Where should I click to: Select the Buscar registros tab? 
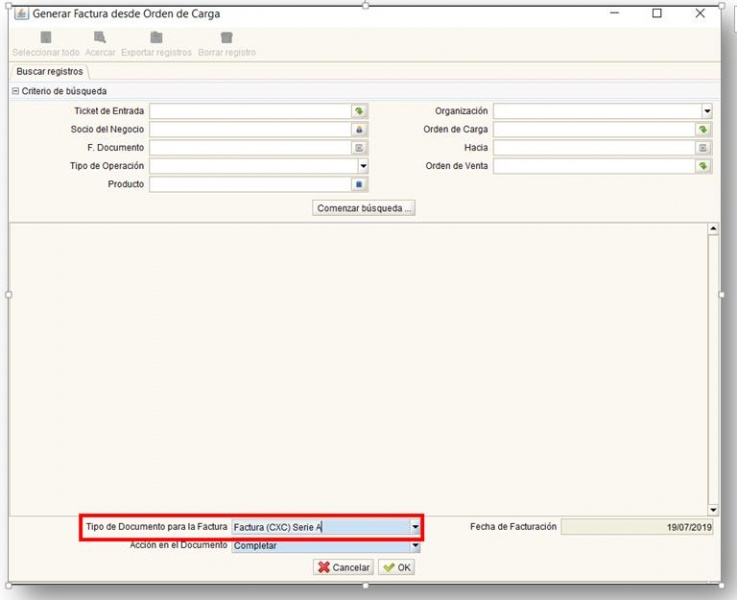point(50,72)
